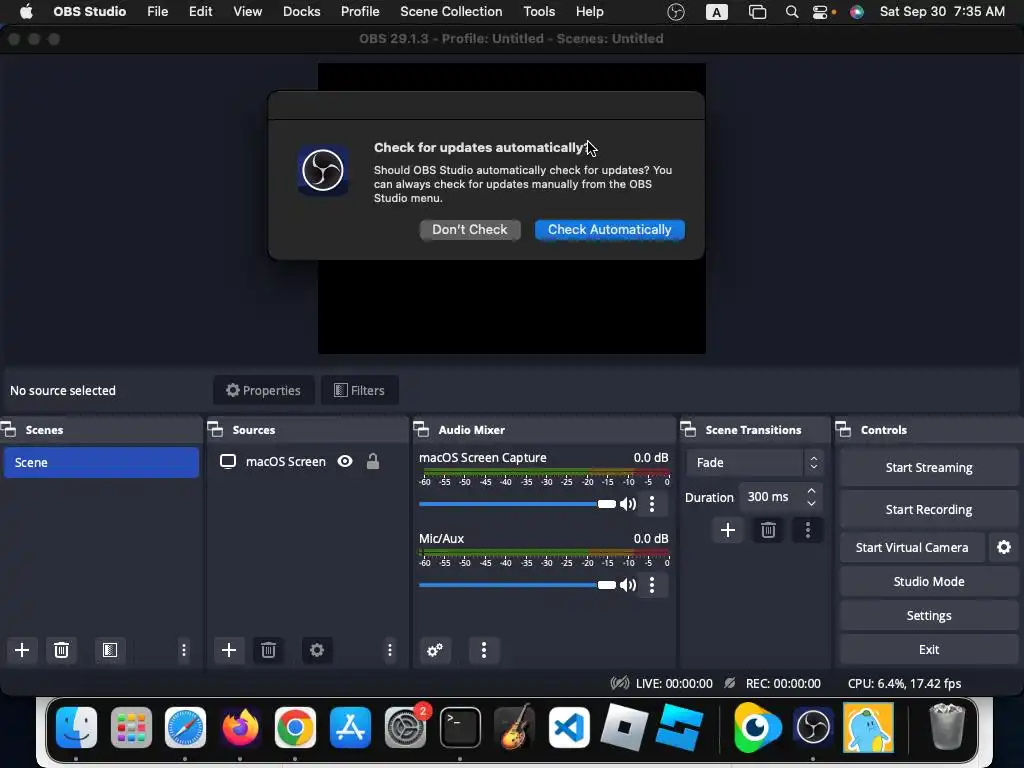Image resolution: width=1024 pixels, height=768 pixels.
Task: Click Check Automatically button
Action: coord(609,230)
